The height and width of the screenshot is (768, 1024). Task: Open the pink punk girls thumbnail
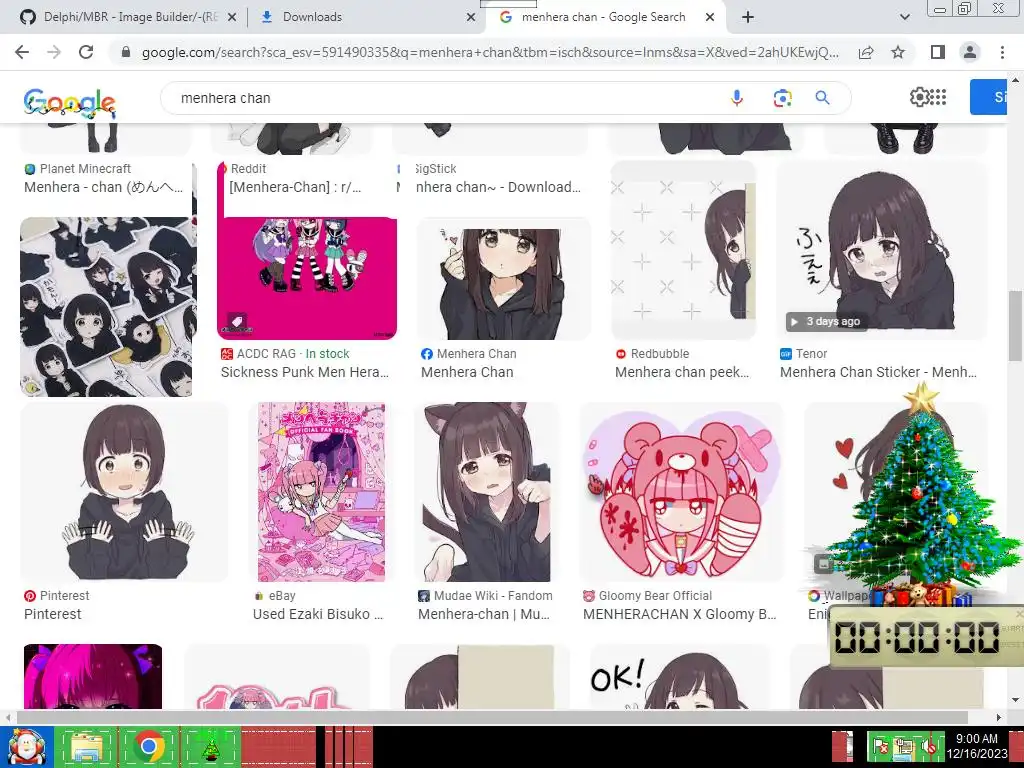tap(307, 278)
